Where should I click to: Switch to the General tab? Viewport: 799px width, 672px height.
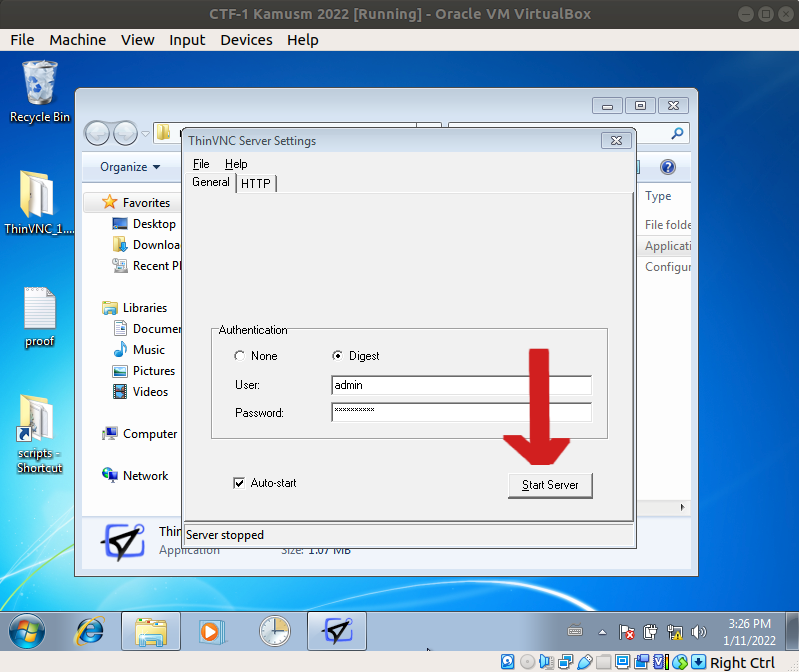click(211, 182)
